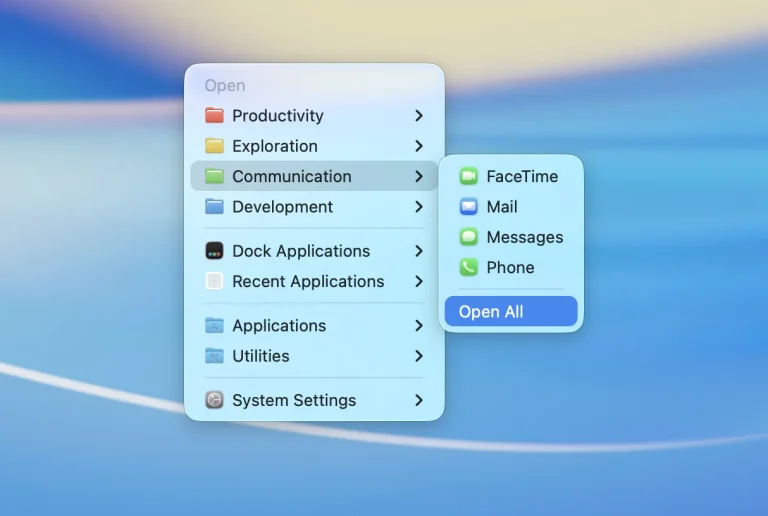The height and width of the screenshot is (516, 768).
Task: Select the Development menu label
Action: click(x=283, y=207)
